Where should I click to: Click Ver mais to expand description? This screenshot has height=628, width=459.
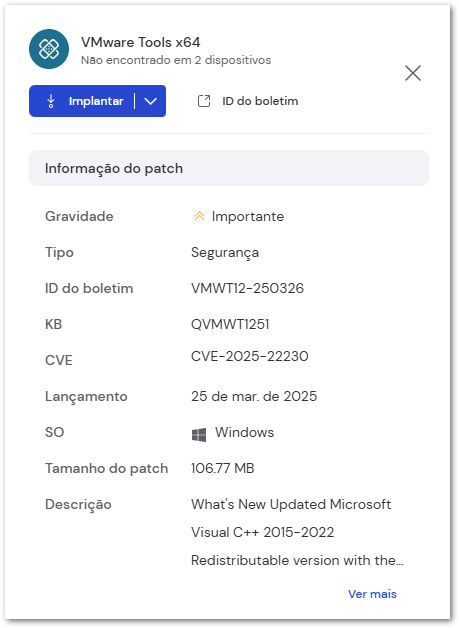(x=372, y=594)
